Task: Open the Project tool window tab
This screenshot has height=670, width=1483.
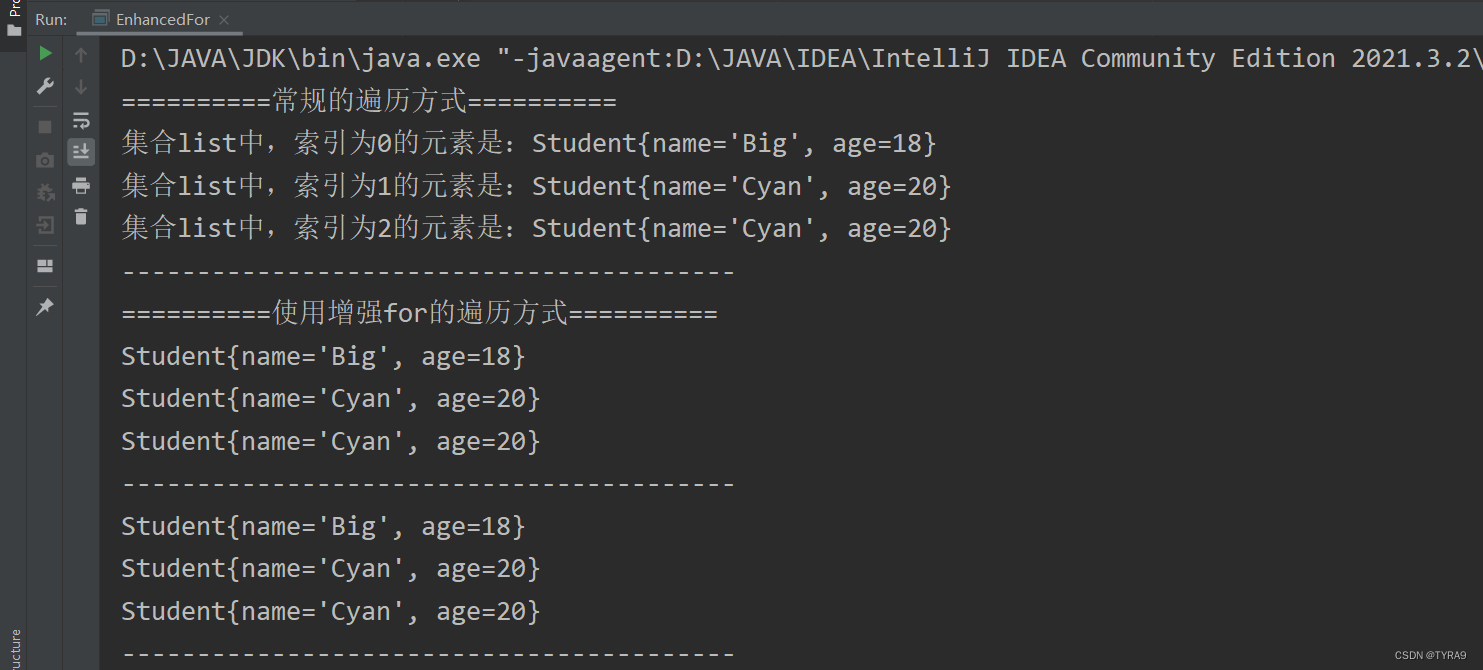Action: pyautogui.click(x=13, y=18)
